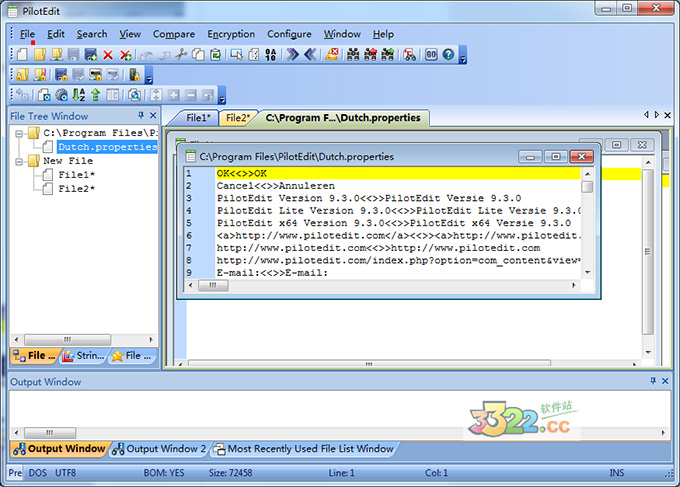The image size is (680, 487).
Task: Open main toolbar options dropdown arrow
Action: (x=463, y=55)
